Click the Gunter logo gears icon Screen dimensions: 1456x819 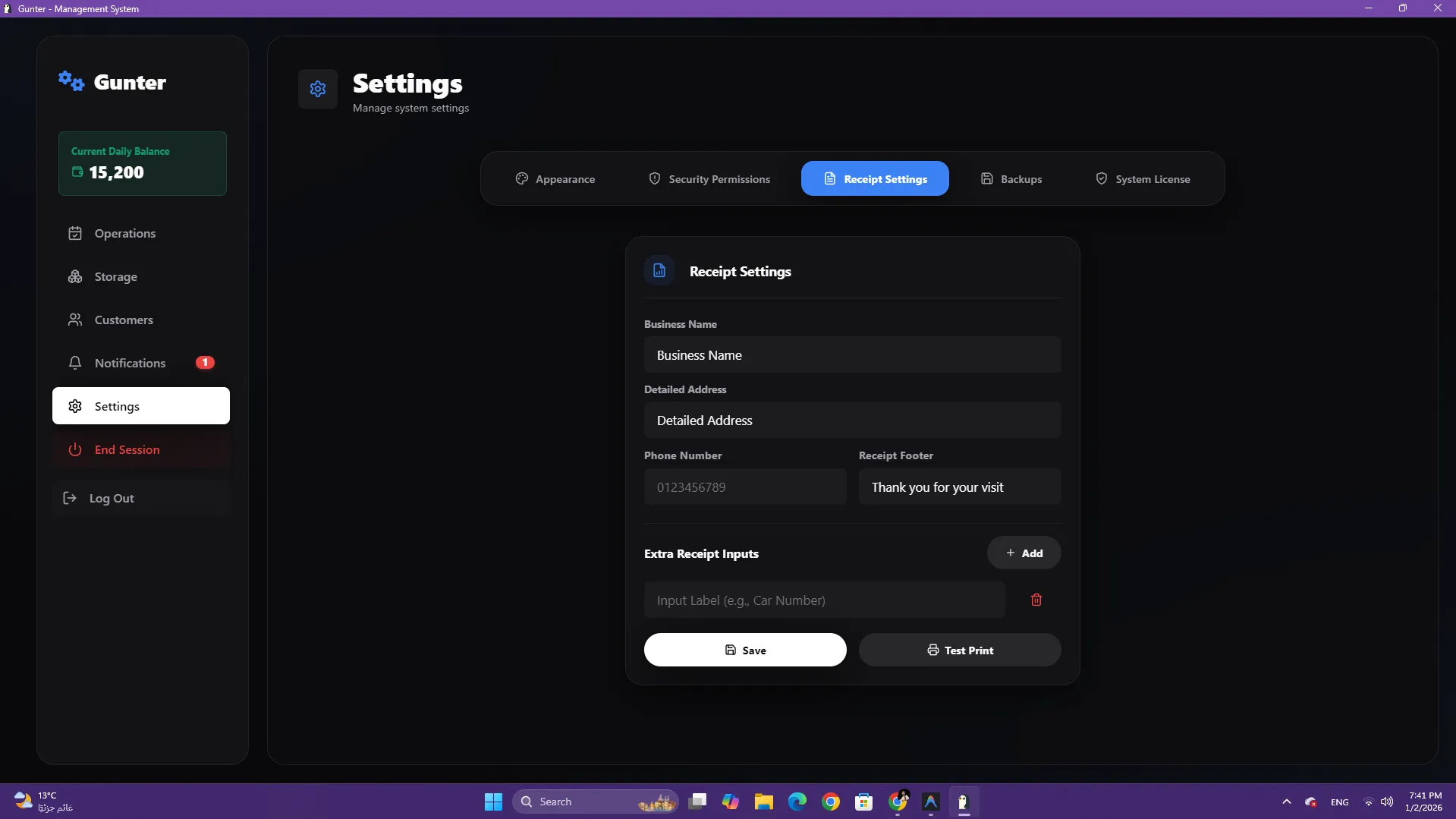click(71, 80)
